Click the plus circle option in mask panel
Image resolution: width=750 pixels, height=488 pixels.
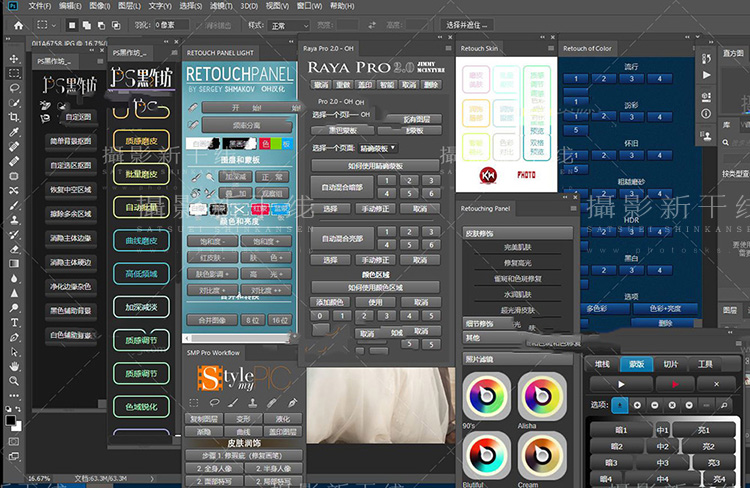point(637,405)
